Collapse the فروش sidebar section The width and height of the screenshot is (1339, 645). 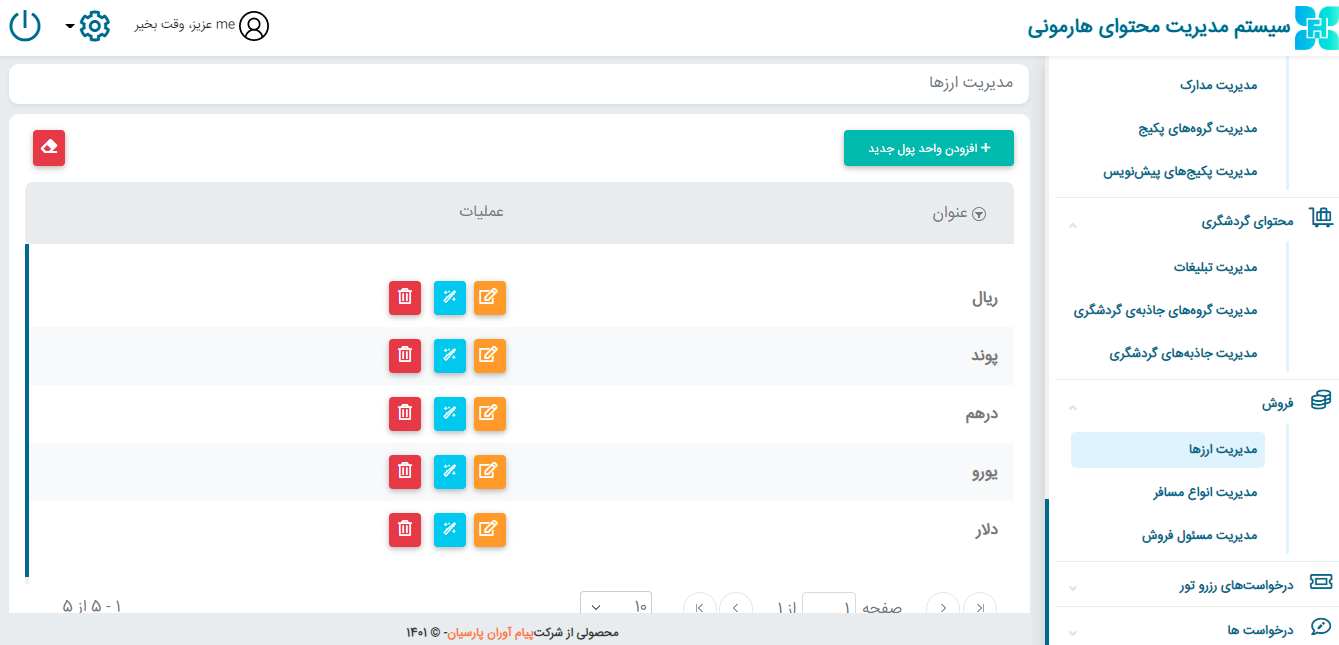click(1073, 404)
